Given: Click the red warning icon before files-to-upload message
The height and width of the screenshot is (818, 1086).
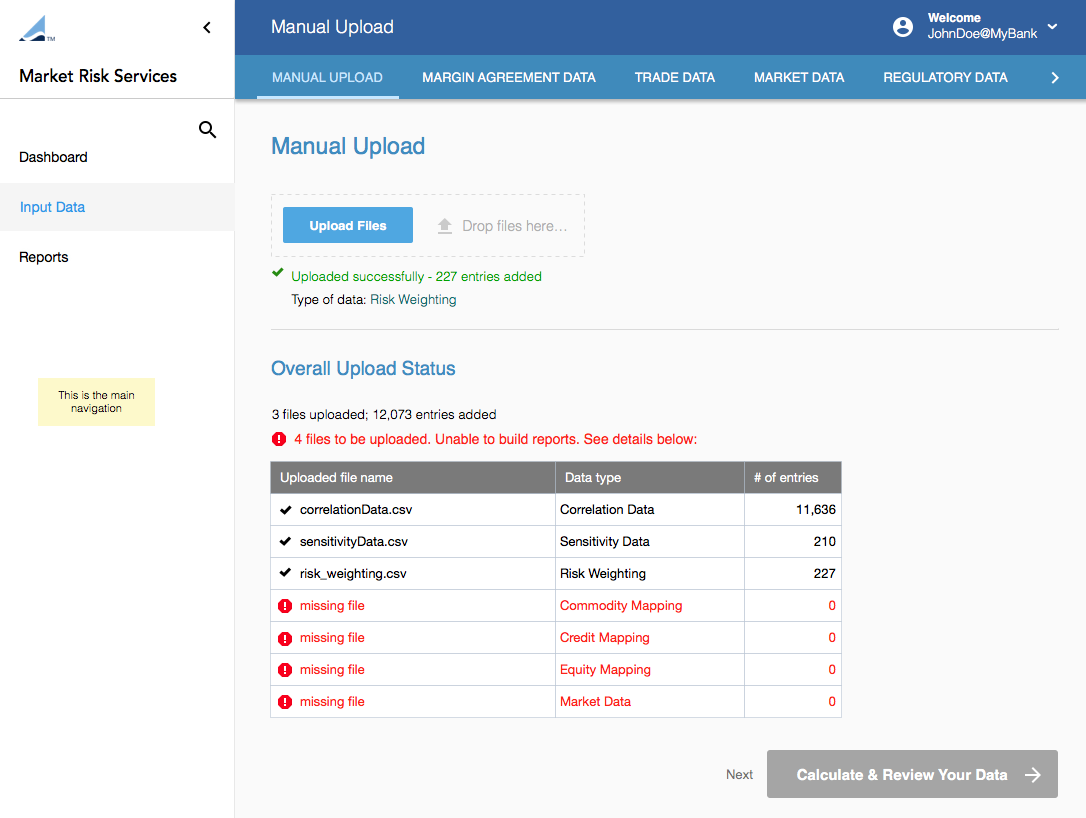Looking at the screenshot, I should tap(279, 439).
